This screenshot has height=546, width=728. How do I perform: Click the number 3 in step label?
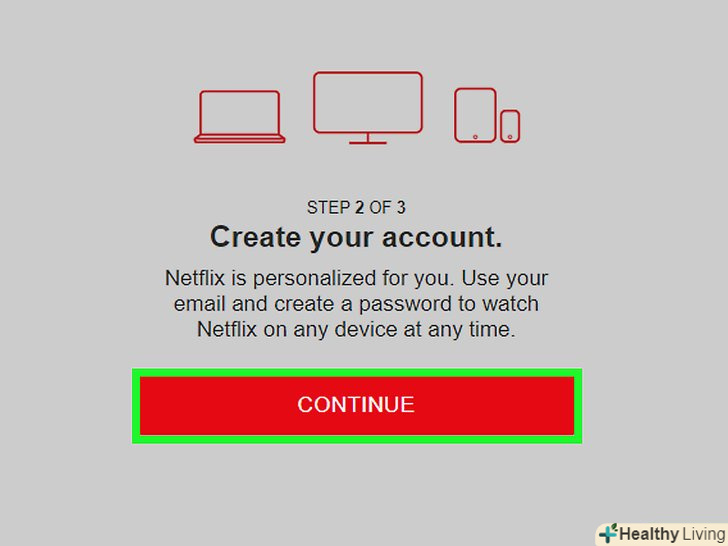[x=401, y=208]
